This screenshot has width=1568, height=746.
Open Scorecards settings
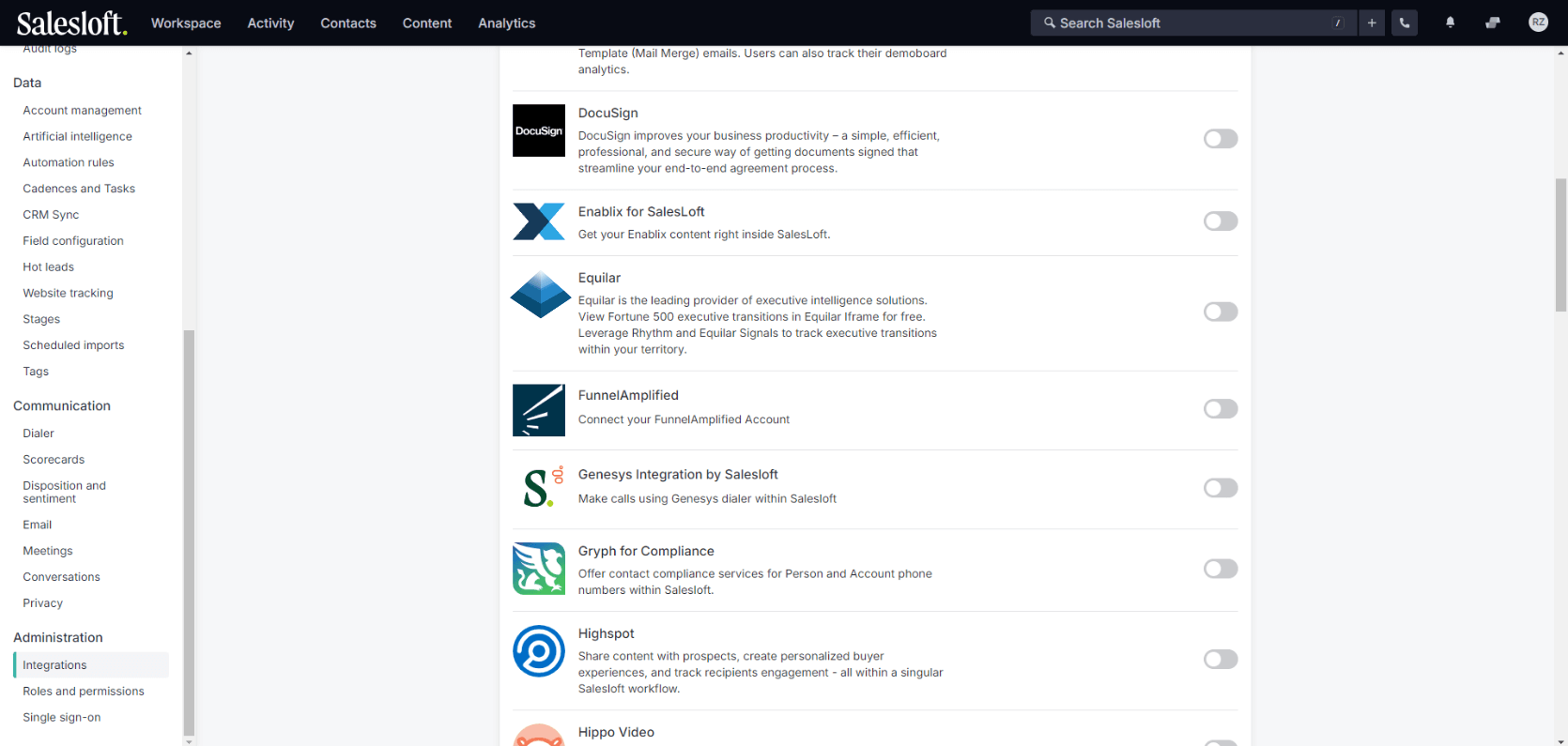coord(54,460)
